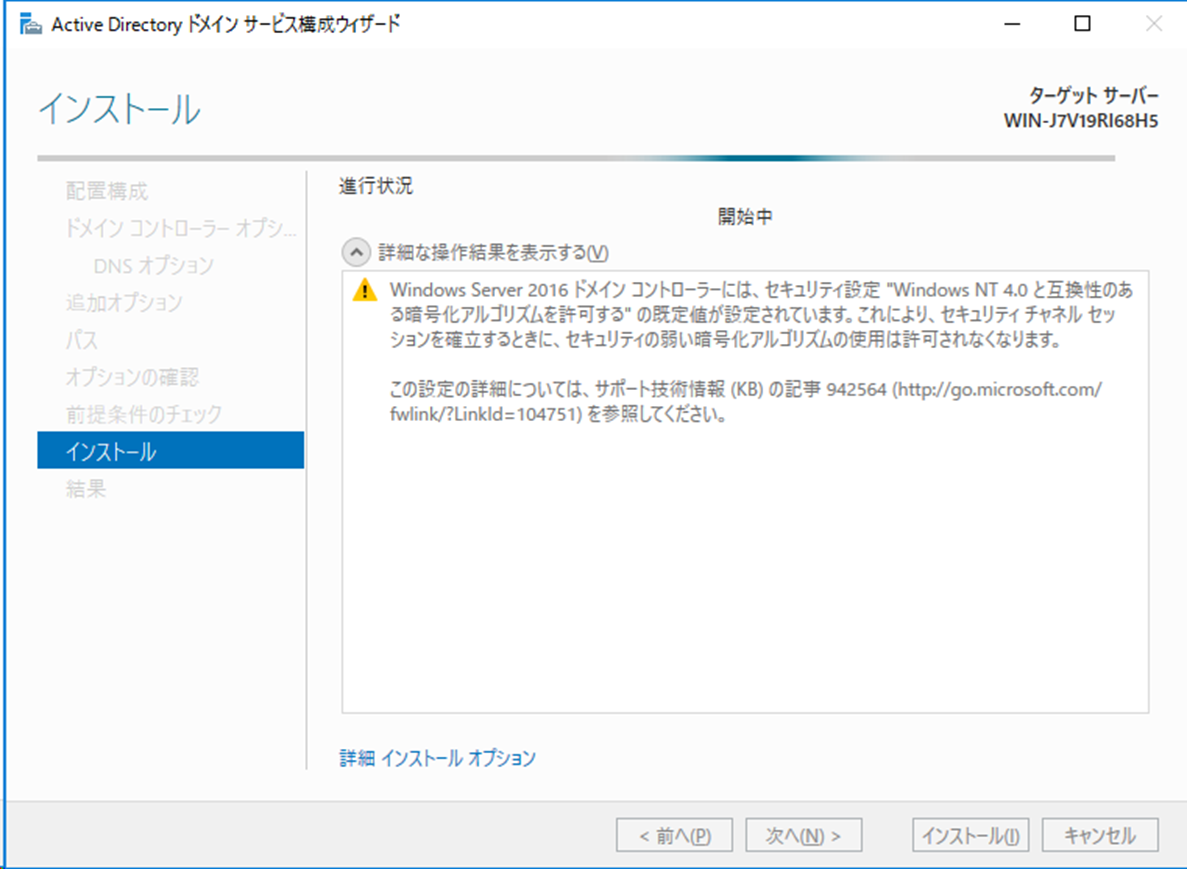The width and height of the screenshot is (1187, 869).
Task: Select DNS オプション in the sidebar
Action: tap(154, 265)
